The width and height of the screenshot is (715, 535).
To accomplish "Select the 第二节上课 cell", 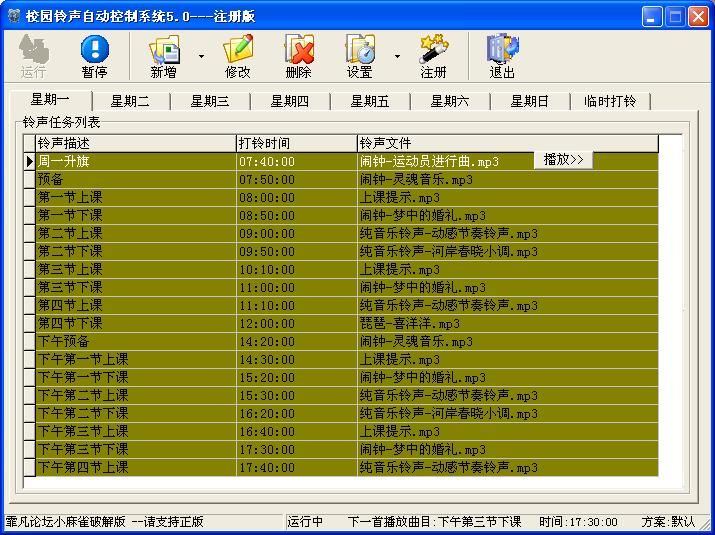I will (x=136, y=234).
